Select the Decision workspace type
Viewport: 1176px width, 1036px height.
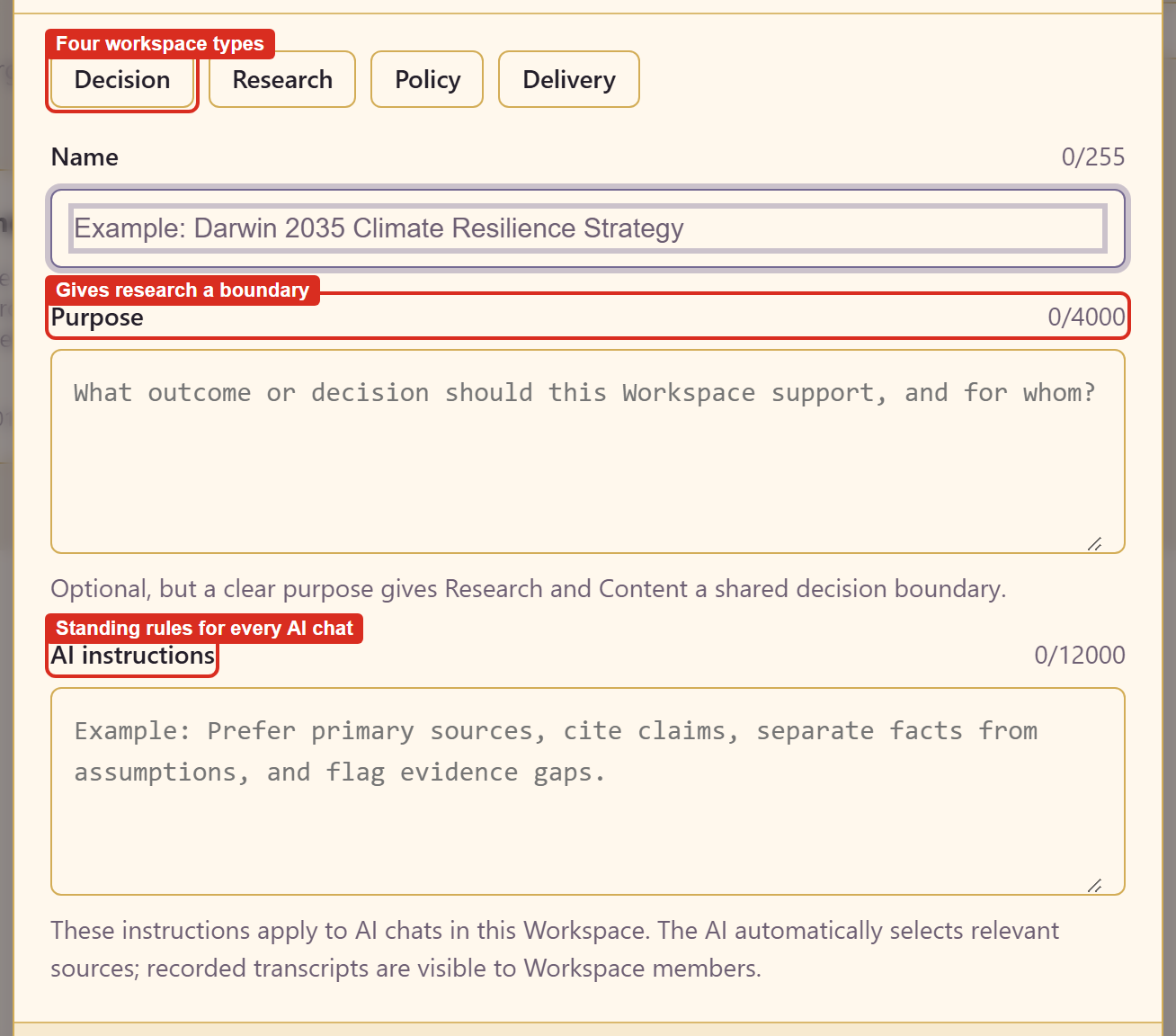[x=122, y=80]
